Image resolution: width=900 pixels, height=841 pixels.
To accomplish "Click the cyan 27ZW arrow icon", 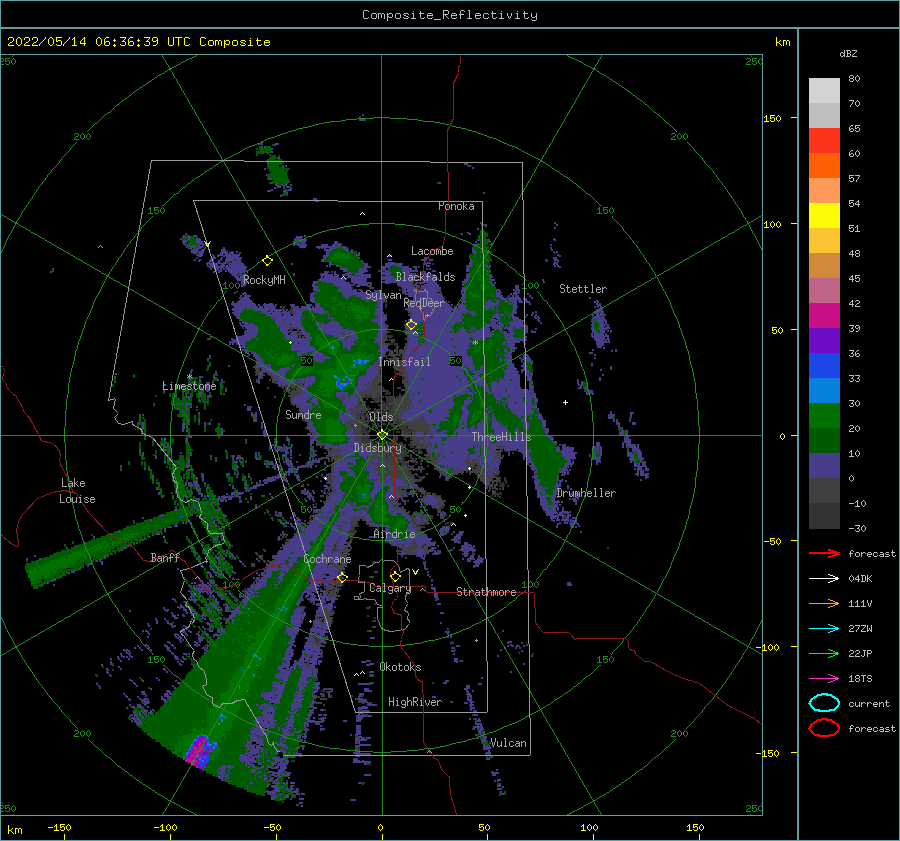I will coord(824,629).
